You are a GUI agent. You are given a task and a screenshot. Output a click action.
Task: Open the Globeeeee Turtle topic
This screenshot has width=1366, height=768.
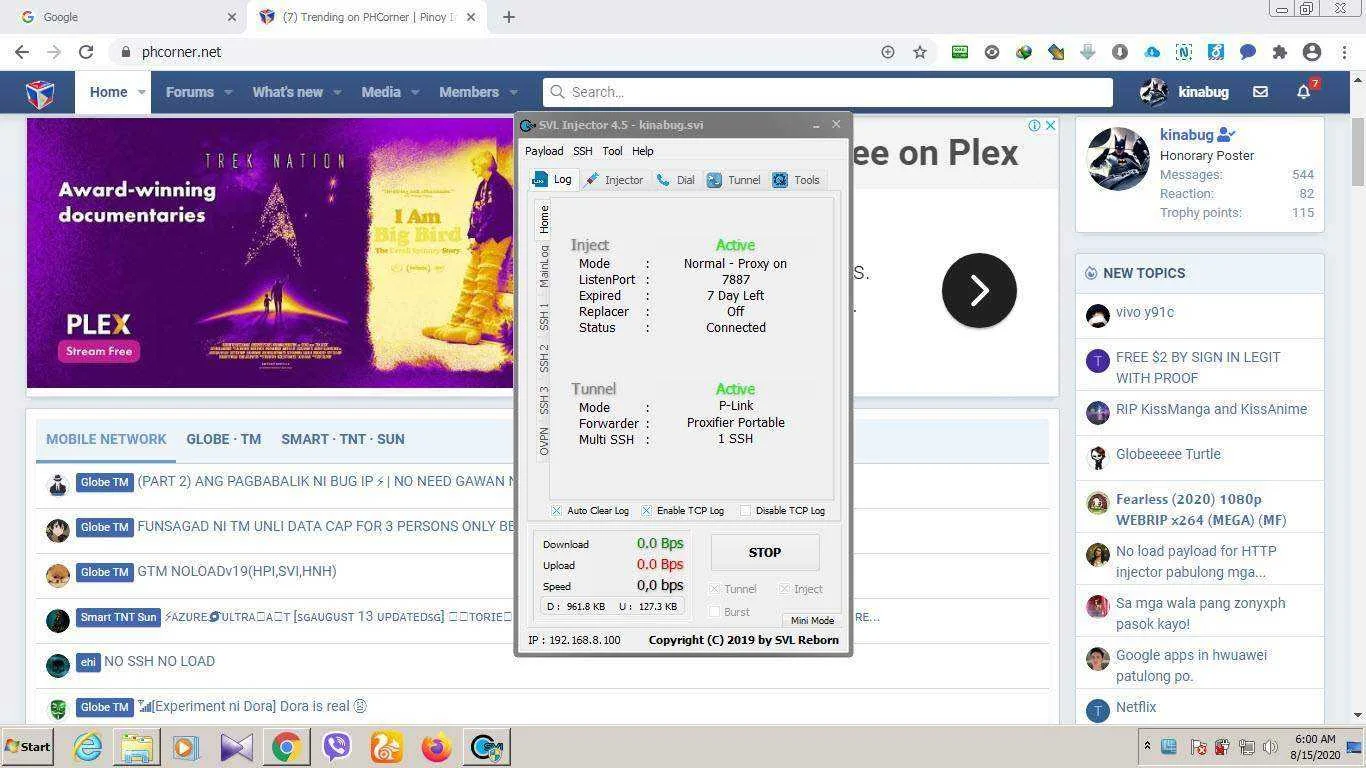click(1168, 454)
